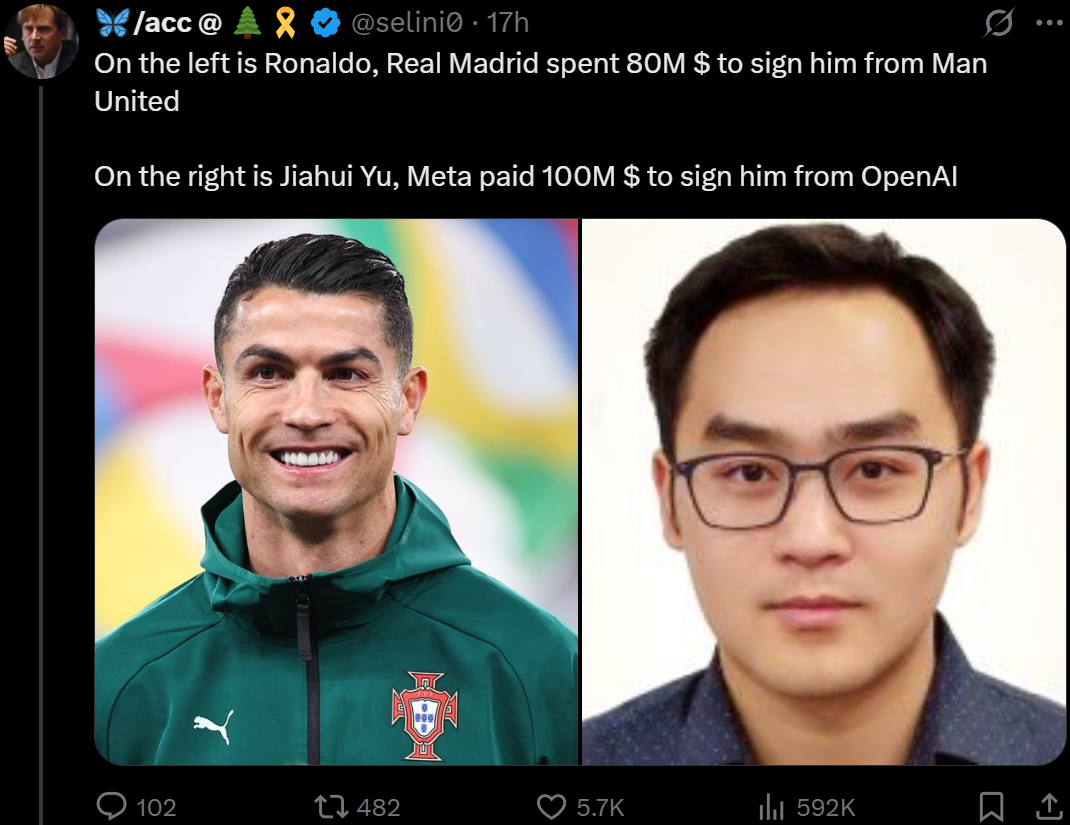Open the view analytics bar-chart icon

pyautogui.click(x=771, y=807)
